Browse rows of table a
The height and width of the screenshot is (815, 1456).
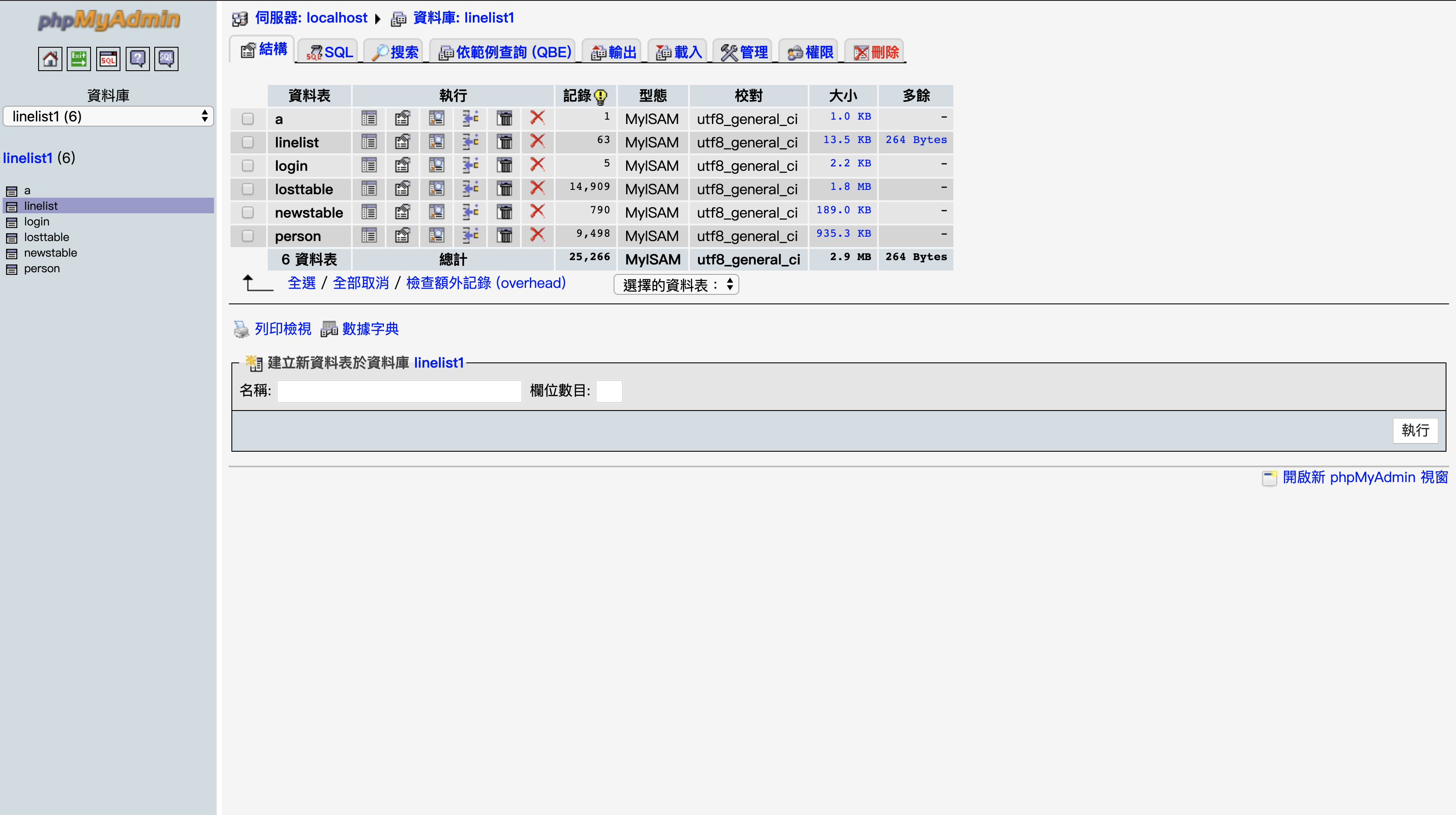coord(368,118)
